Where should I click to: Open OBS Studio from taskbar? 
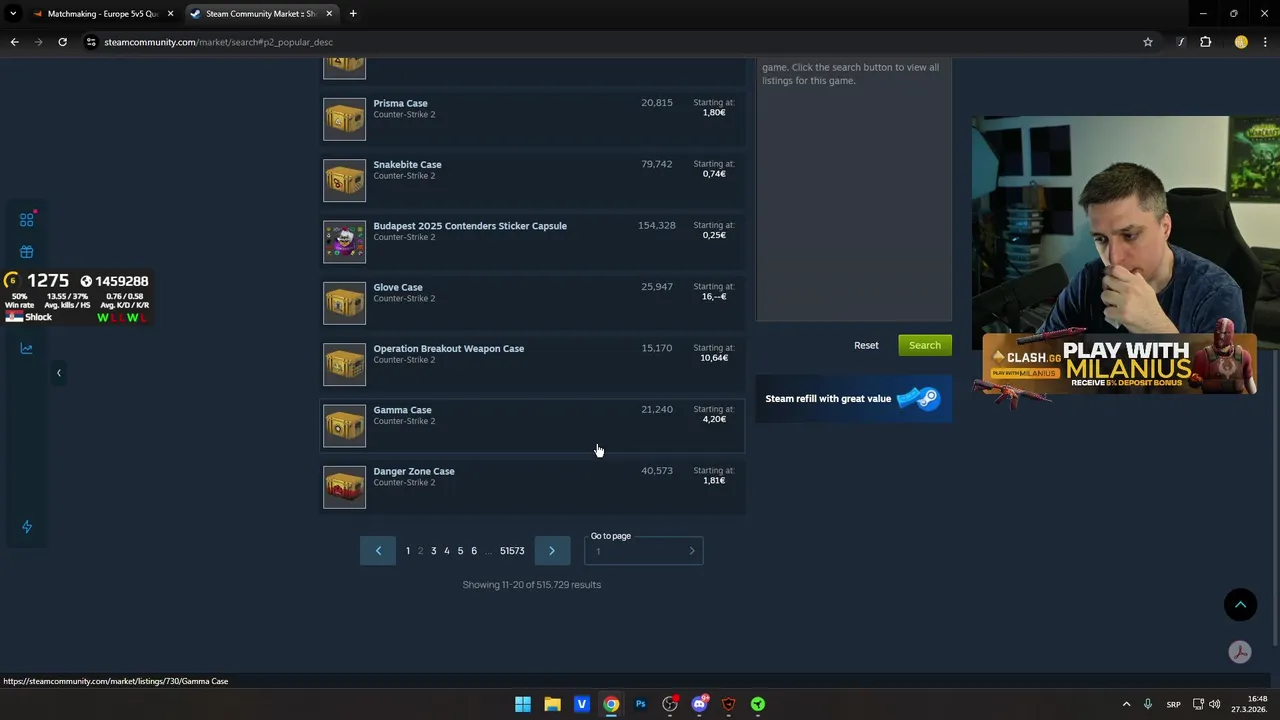pyautogui.click(x=670, y=704)
